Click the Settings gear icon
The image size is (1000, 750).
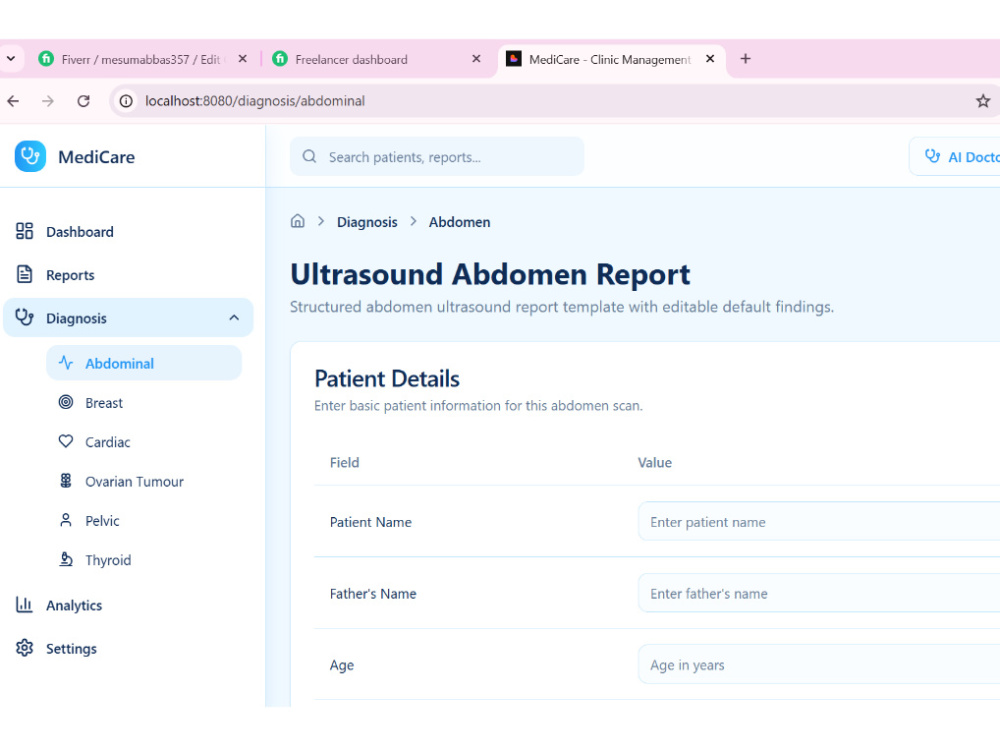tap(24, 648)
